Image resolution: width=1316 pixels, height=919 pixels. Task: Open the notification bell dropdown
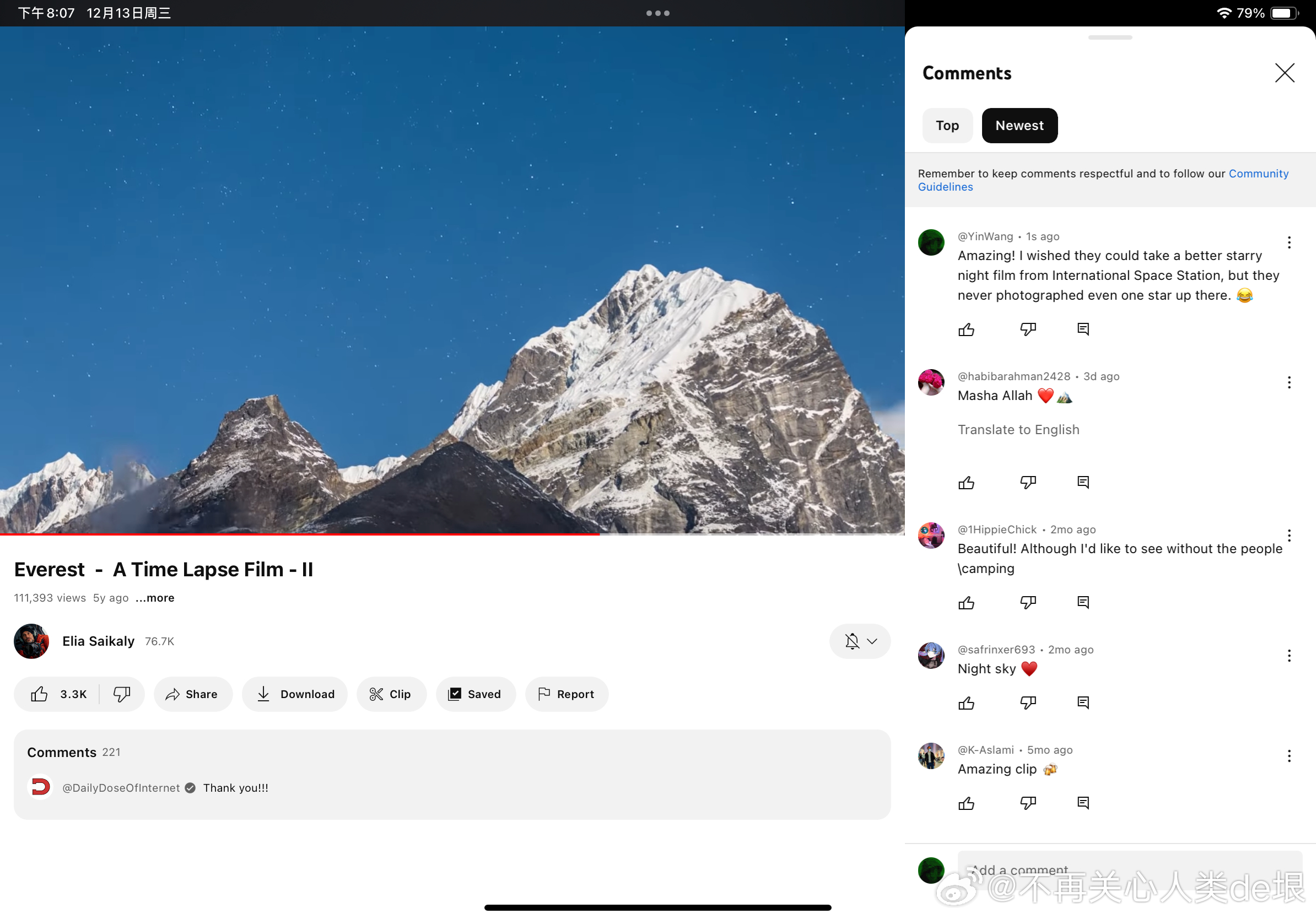coord(859,641)
